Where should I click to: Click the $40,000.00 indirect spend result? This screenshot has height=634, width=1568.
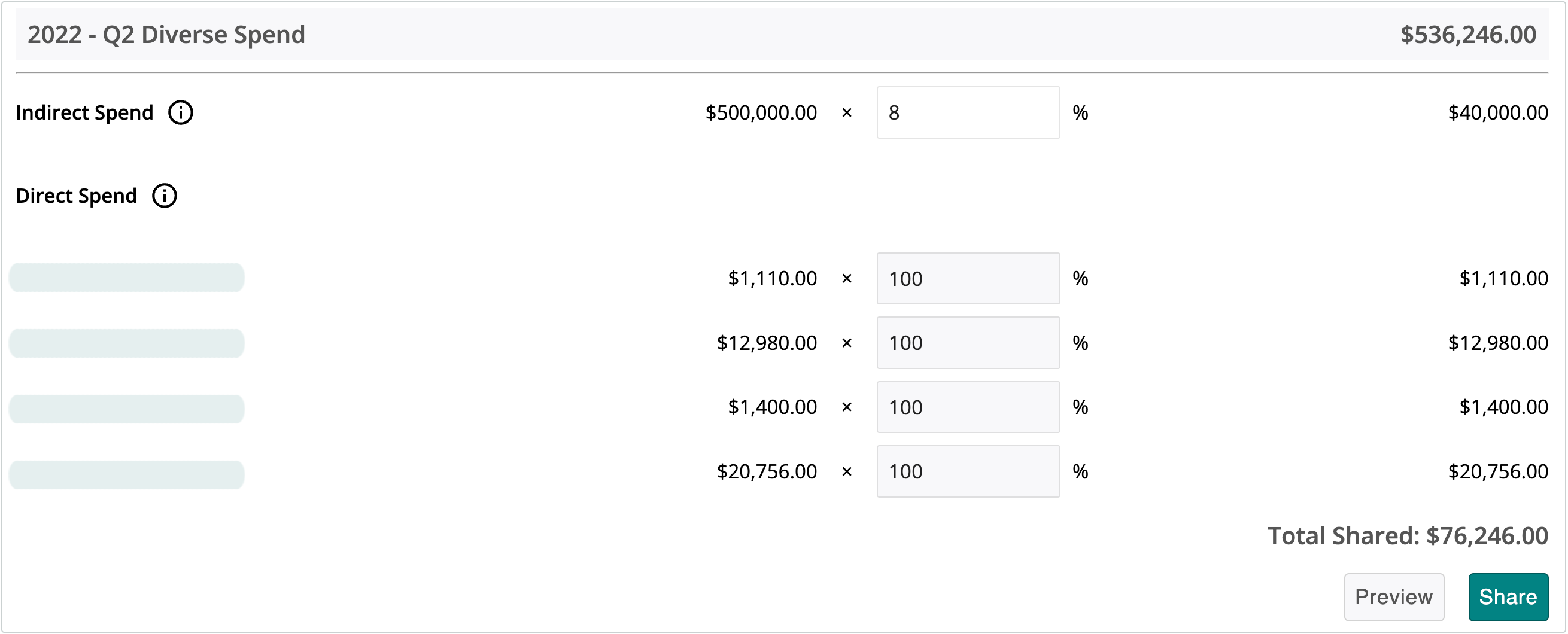click(1497, 112)
